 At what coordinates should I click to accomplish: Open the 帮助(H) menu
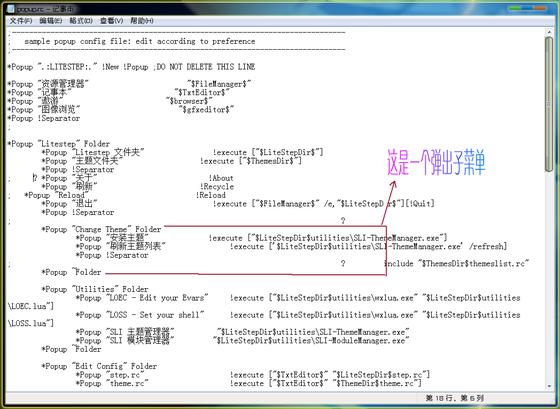point(142,21)
